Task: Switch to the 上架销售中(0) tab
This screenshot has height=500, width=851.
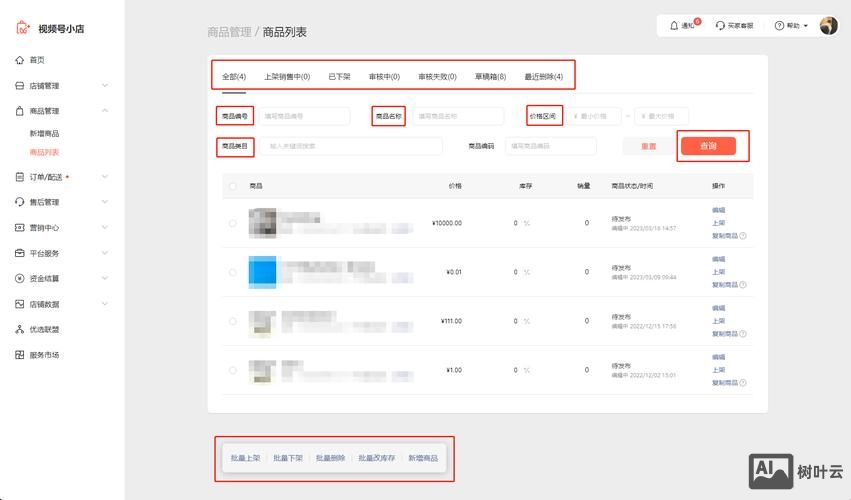Action: (287, 77)
